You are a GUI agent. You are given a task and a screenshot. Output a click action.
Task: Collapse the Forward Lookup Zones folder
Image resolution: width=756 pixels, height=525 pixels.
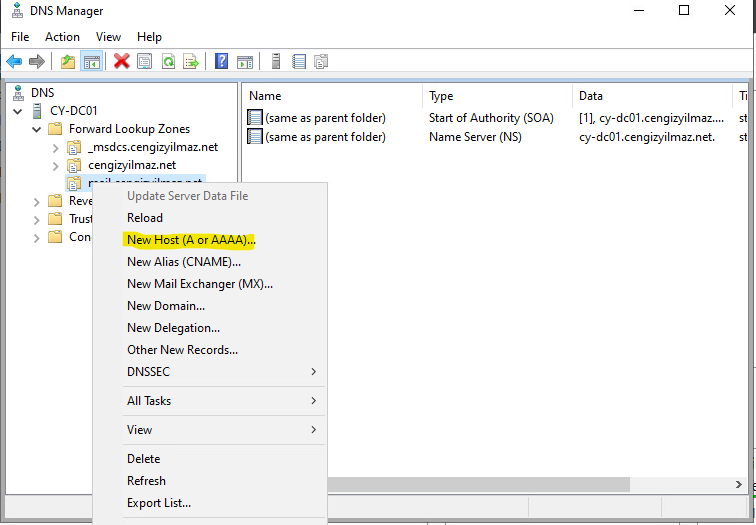pyautogui.click(x=37, y=129)
